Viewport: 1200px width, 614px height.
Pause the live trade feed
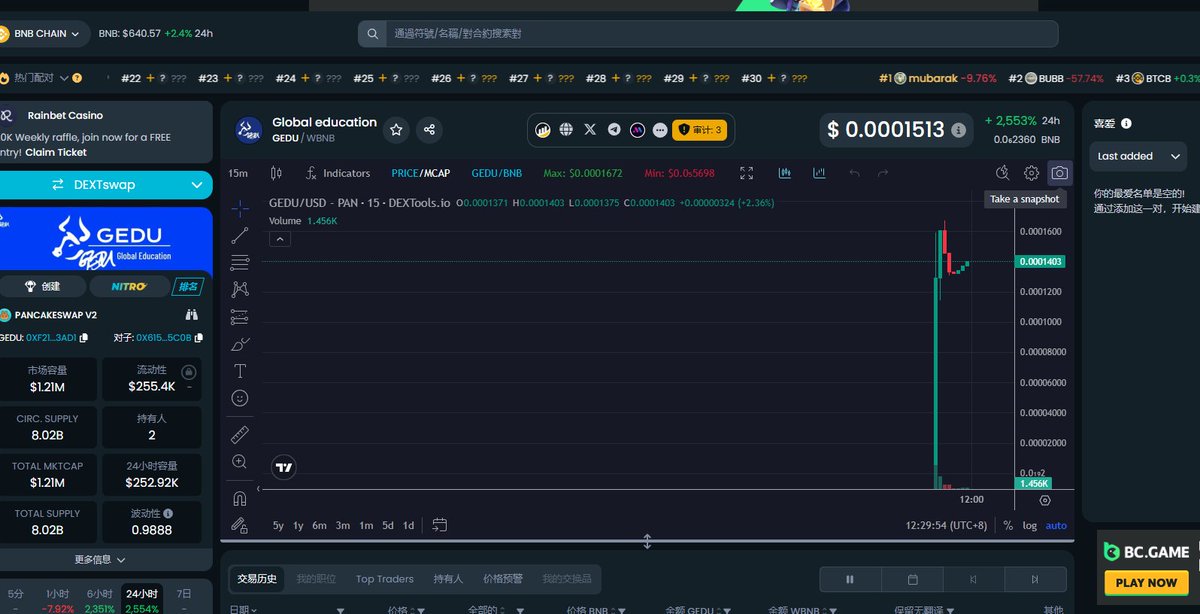[850, 579]
